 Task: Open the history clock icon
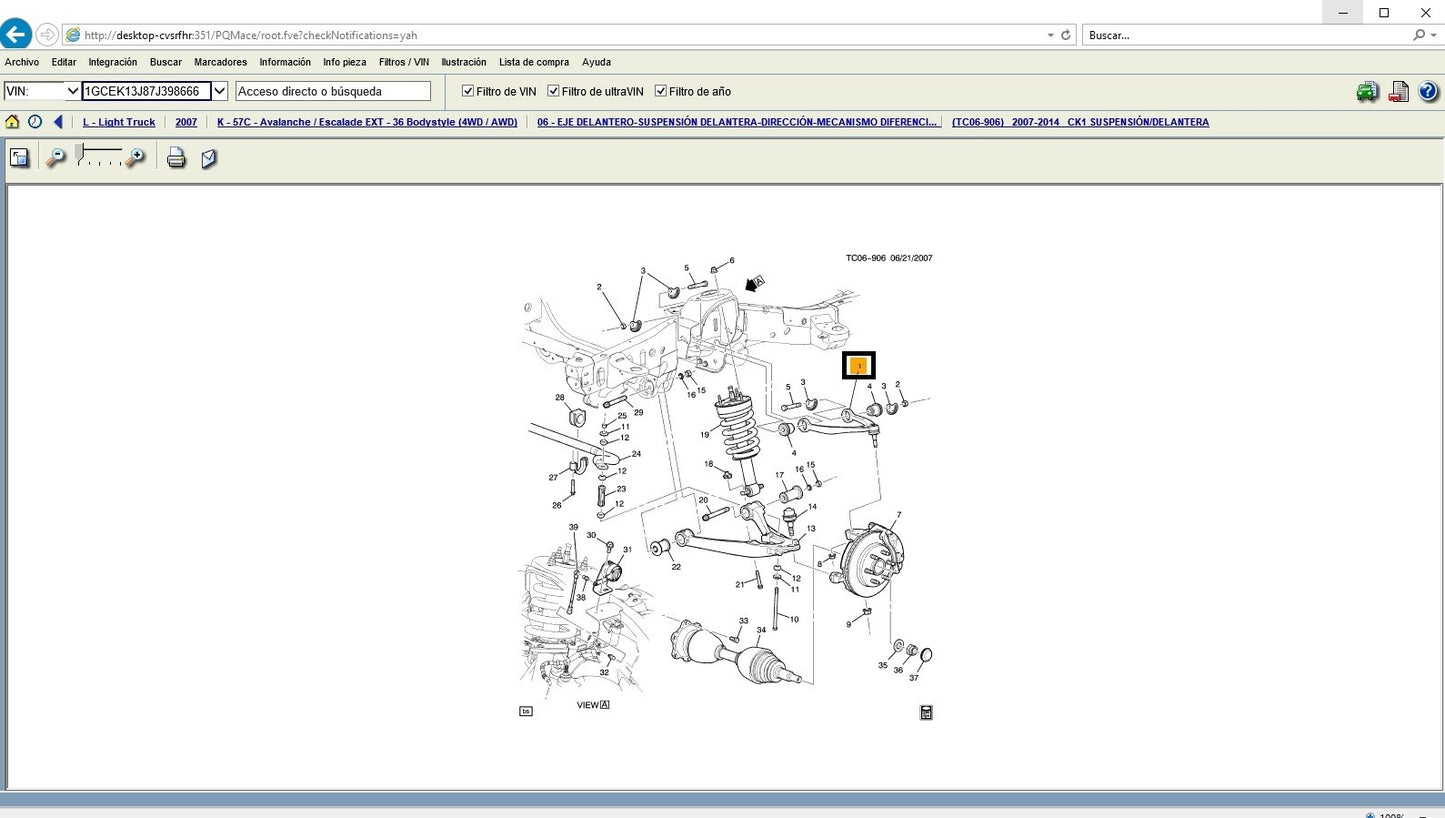35,122
